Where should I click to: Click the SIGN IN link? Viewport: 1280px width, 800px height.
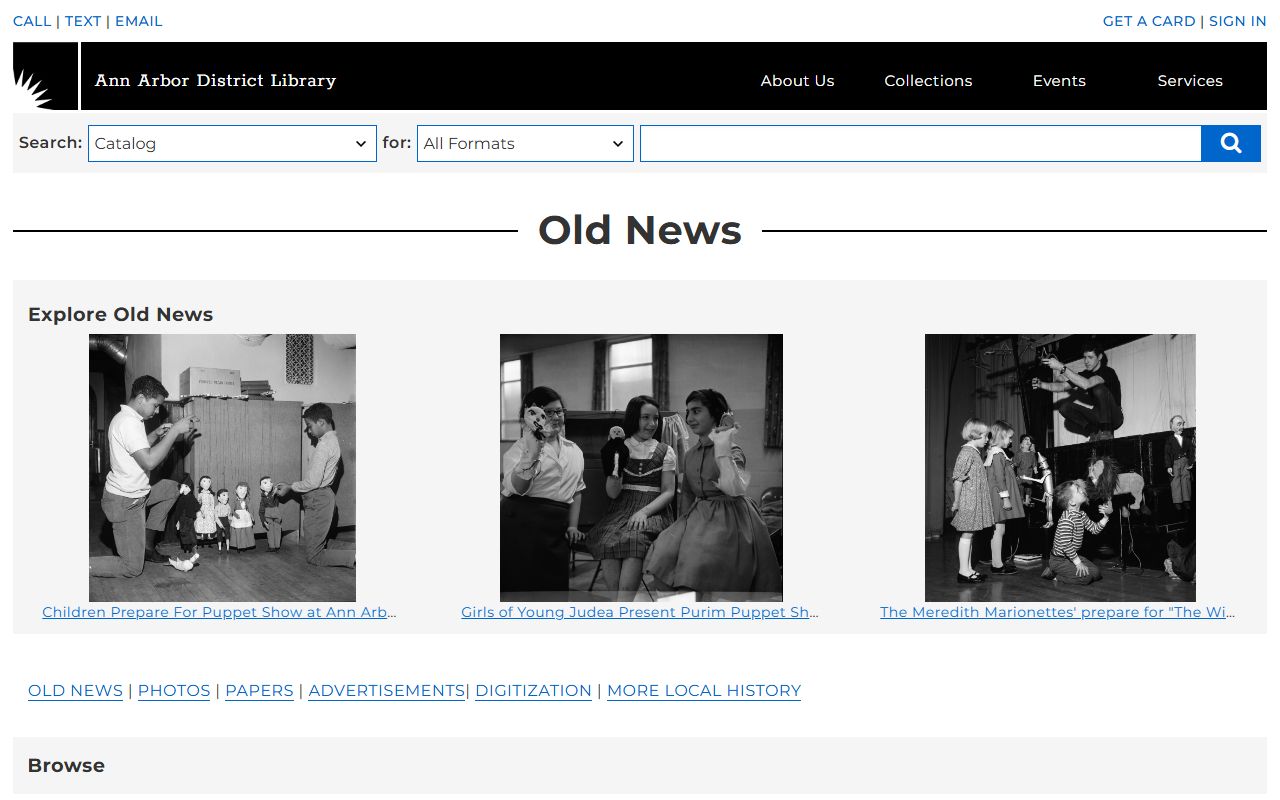click(1238, 21)
